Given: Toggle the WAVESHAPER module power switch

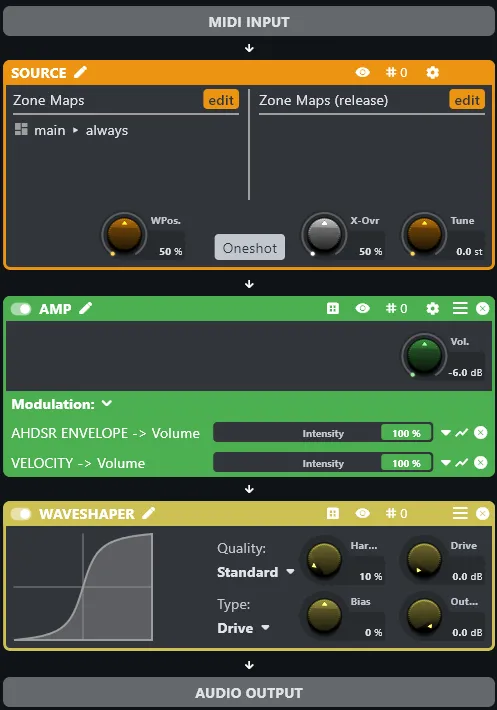Looking at the screenshot, I should (21, 514).
